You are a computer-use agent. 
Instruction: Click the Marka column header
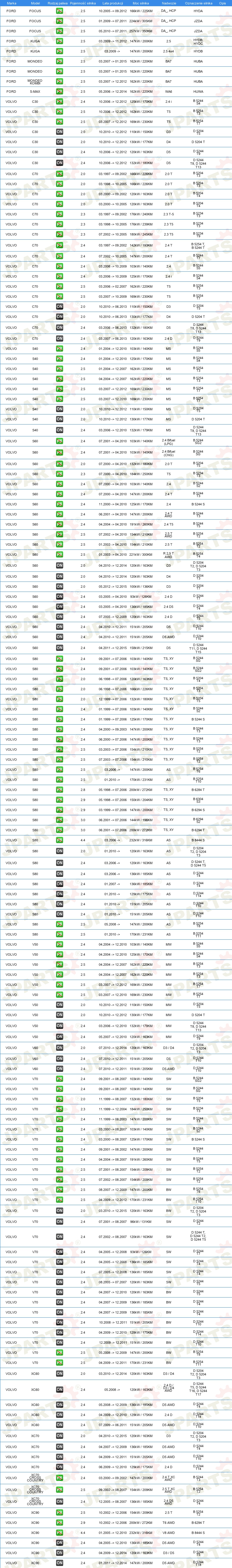[x=12, y=3]
